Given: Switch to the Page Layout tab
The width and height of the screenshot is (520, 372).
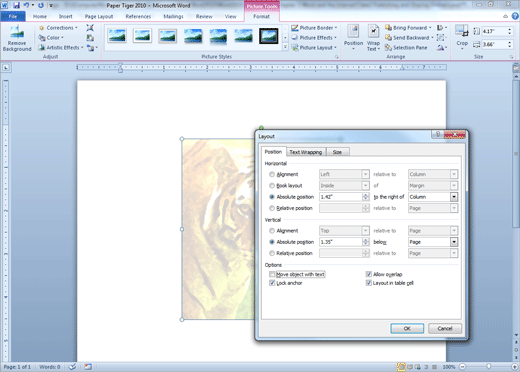Looking at the screenshot, I should click(99, 16).
